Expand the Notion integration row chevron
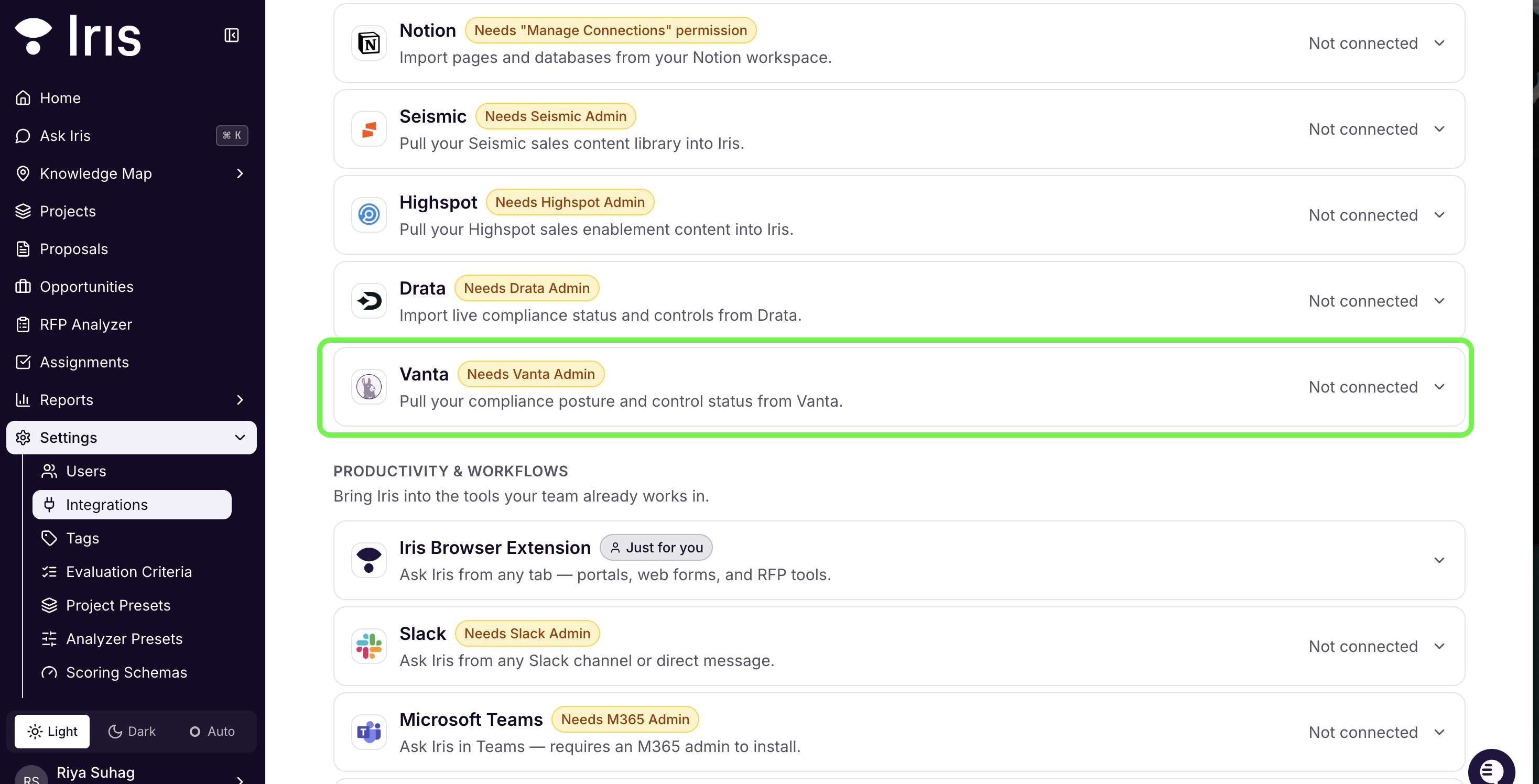The image size is (1539, 784). tap(1439, 43)
